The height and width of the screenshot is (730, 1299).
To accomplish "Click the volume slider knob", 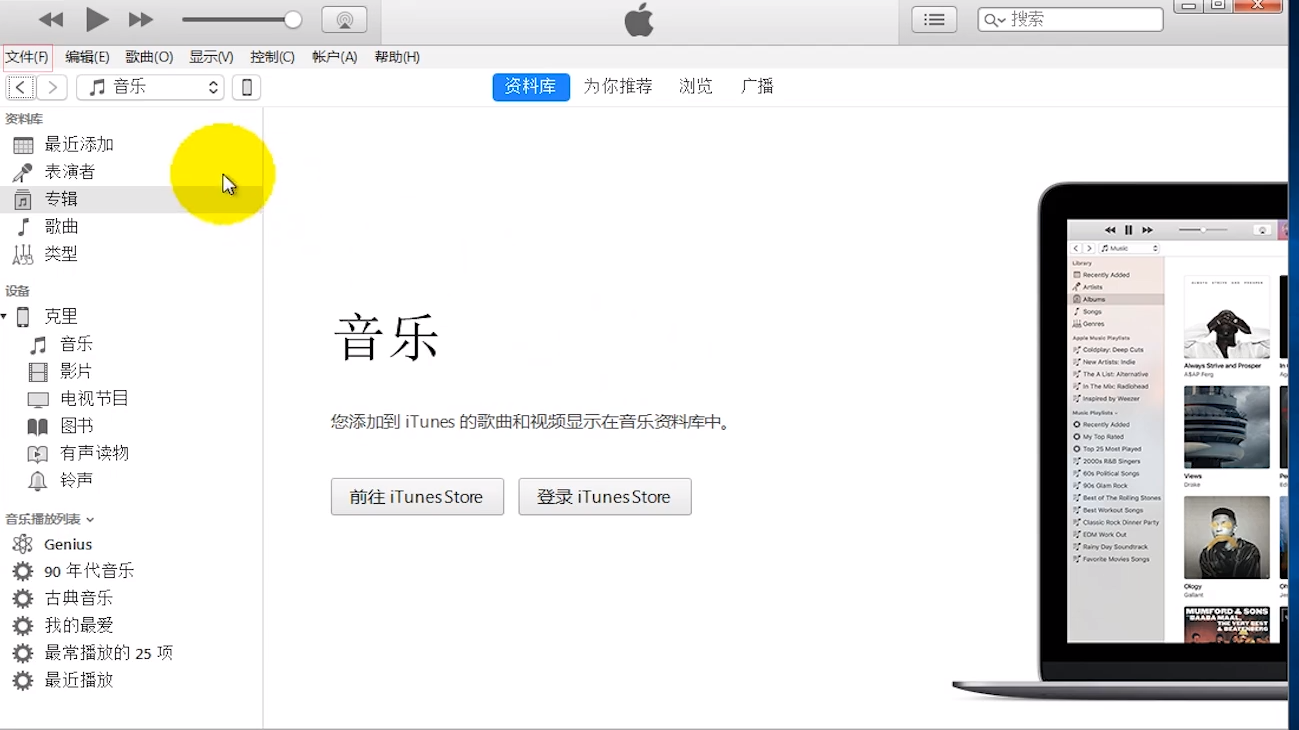I will click(293, 20).
